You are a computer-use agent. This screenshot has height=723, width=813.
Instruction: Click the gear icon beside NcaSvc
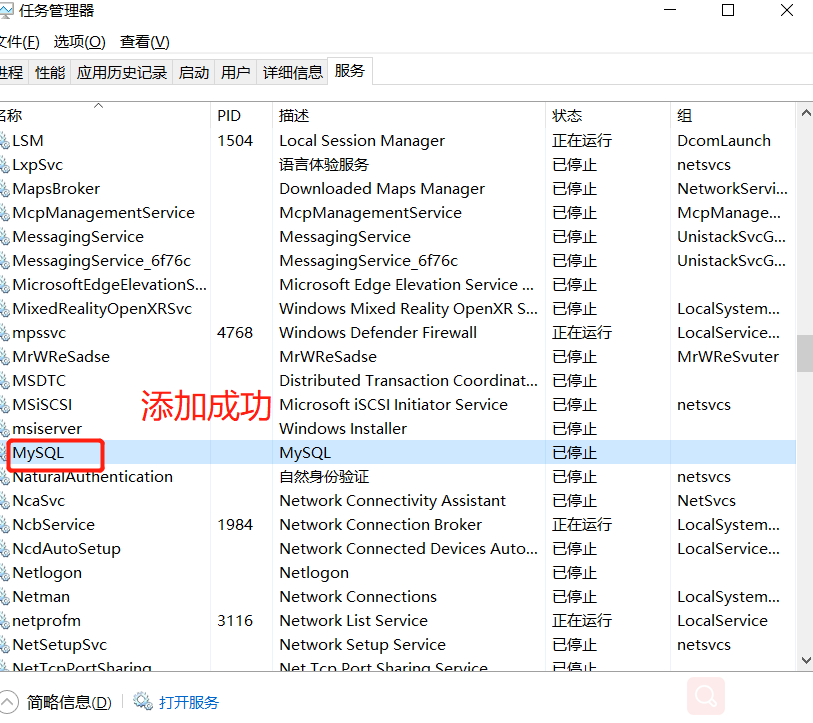point(5,501)
